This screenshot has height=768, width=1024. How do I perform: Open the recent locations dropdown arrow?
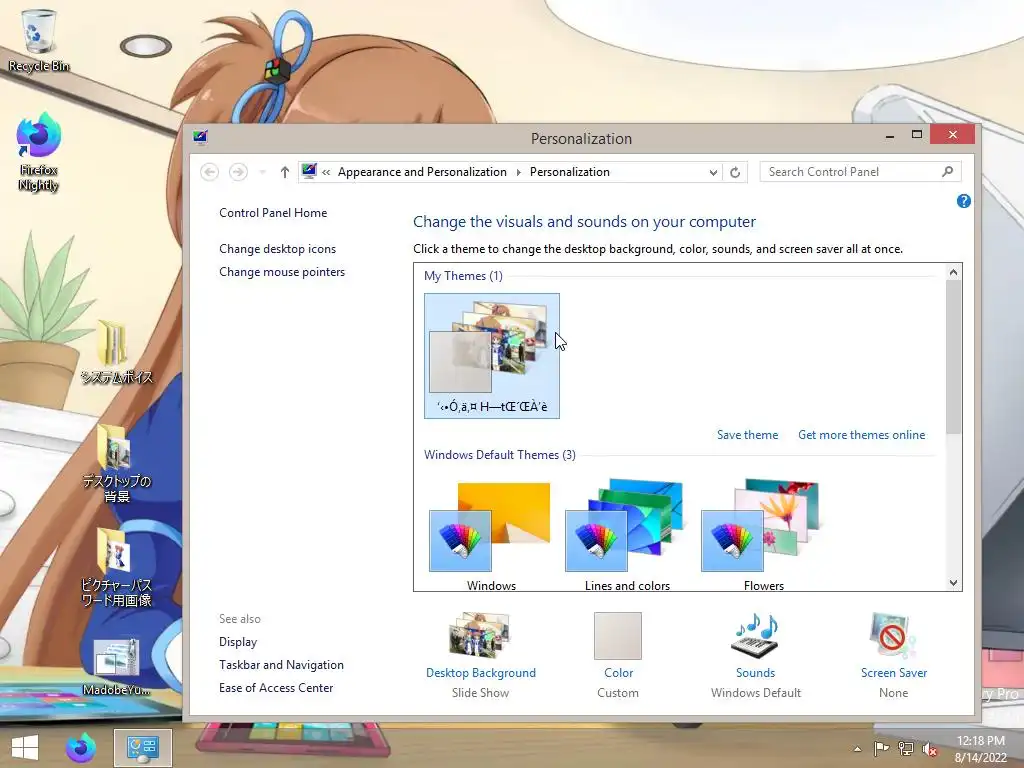click(x=263, y=172)
